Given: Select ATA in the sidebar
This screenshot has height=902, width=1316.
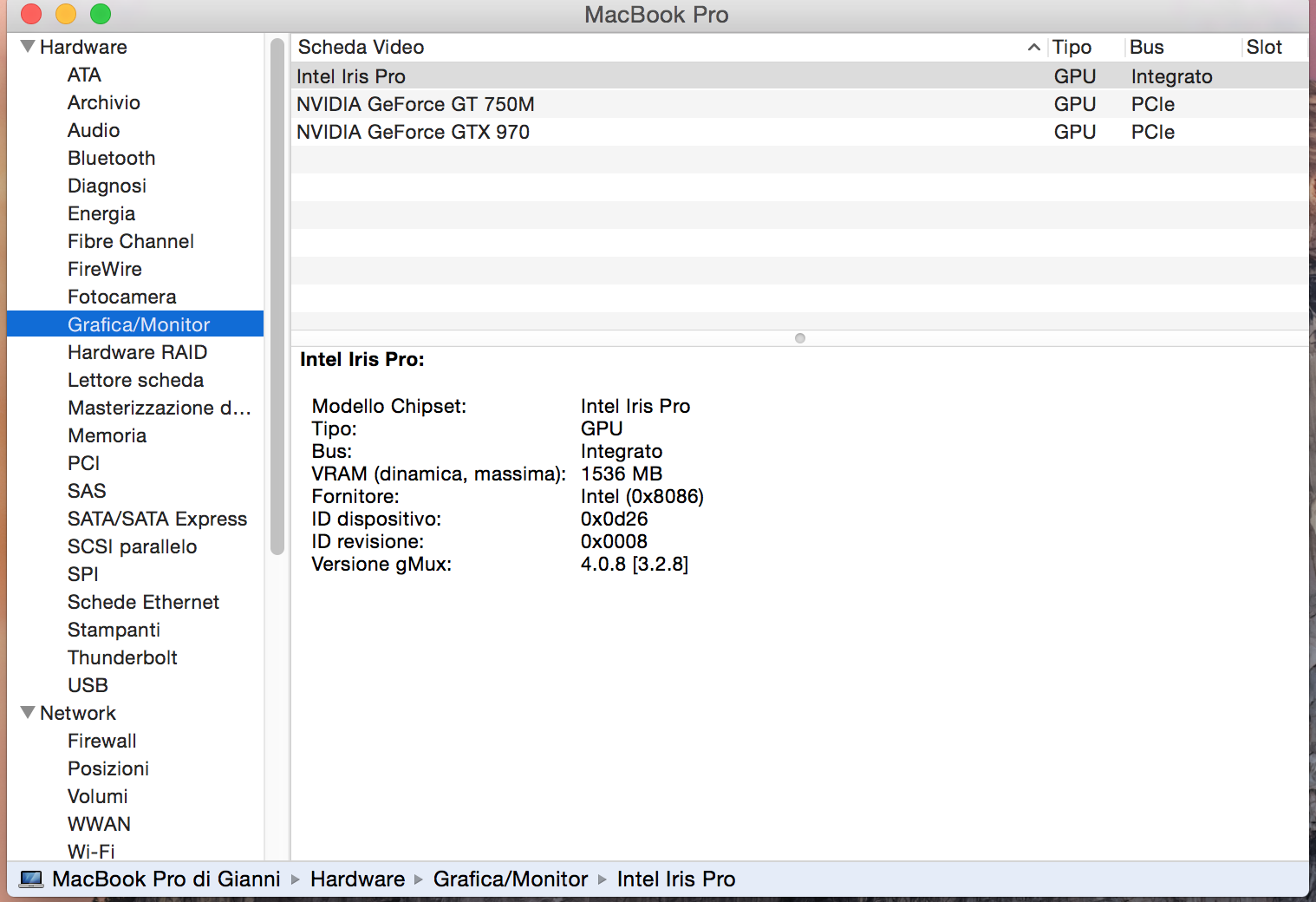Looking at the screenshot, I should click(x=84, y=75).
